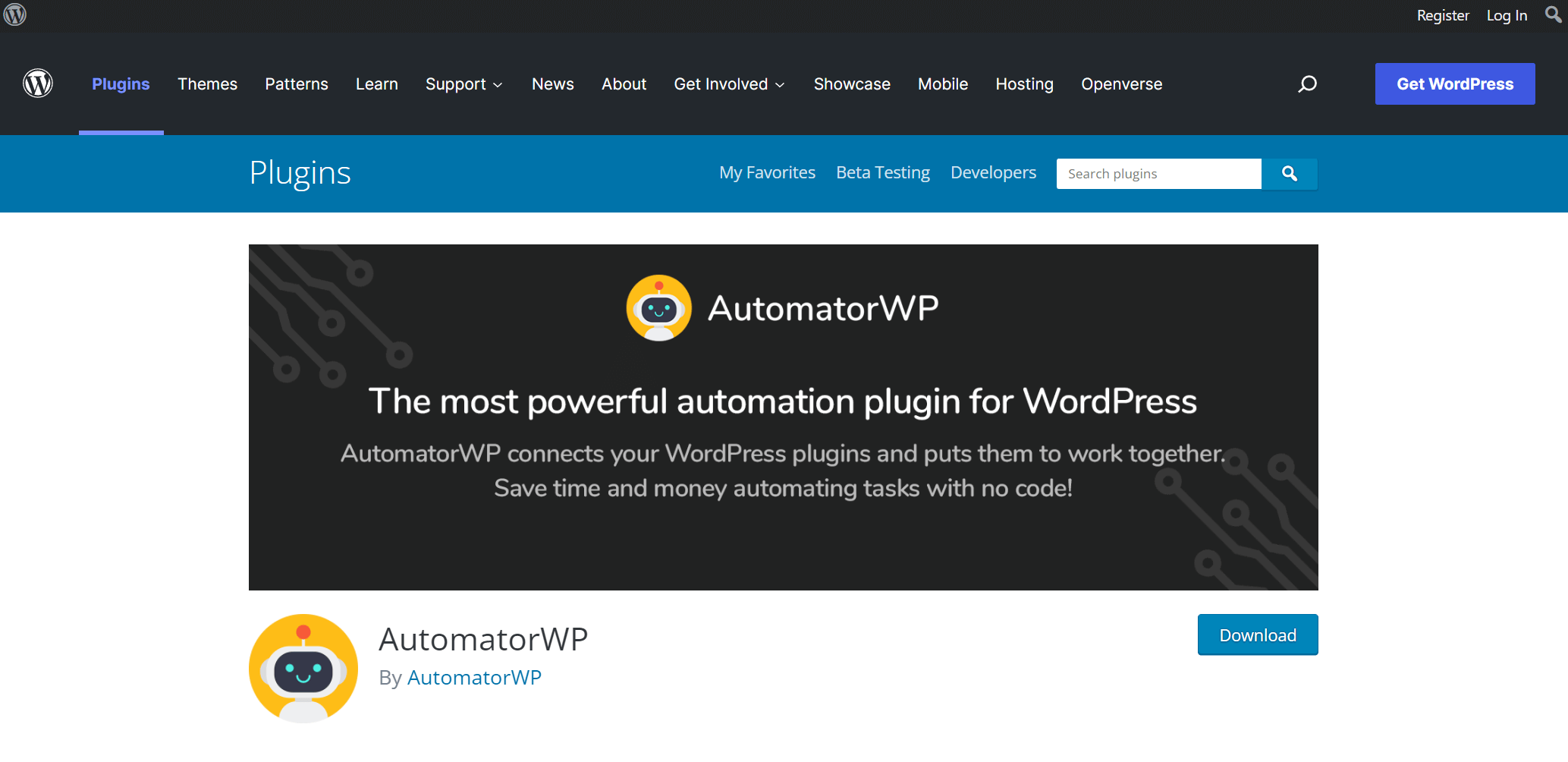Submit plugin search with the magnifier button
The height and width of the screenshot is (762, 1568).
1290,174
